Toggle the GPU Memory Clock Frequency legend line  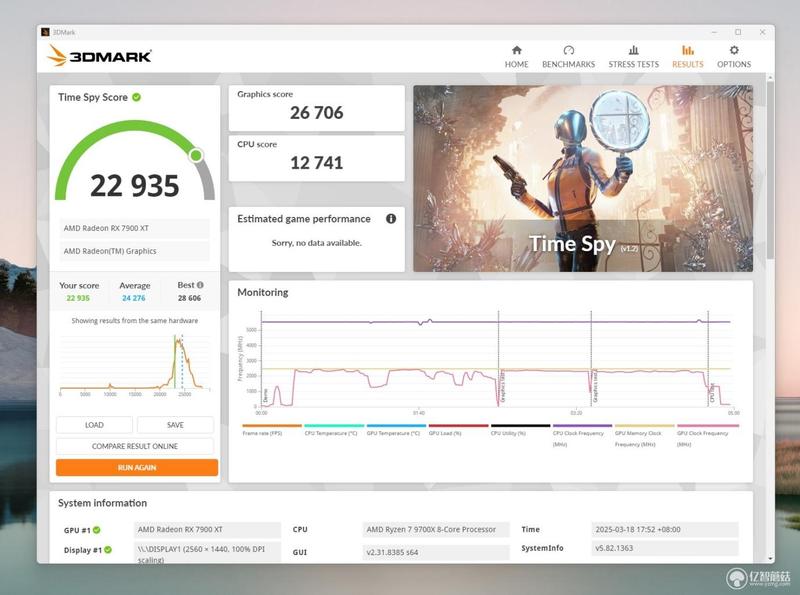(x=644, y=435)
